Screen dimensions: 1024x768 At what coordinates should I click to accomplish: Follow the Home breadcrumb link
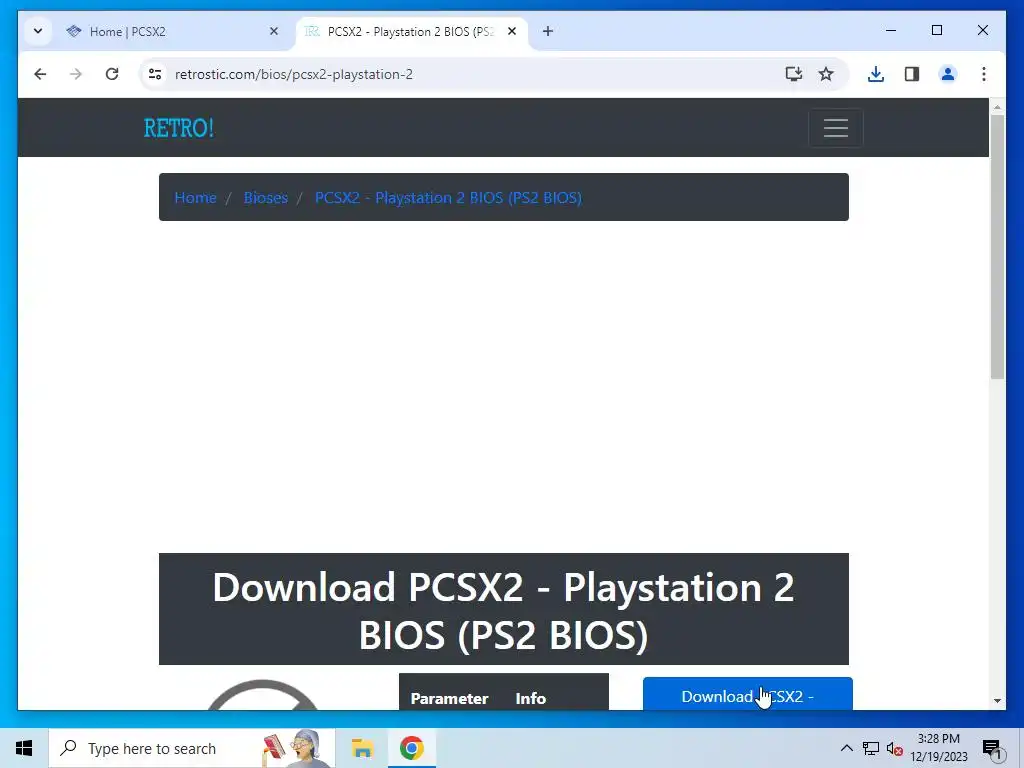point(195,198)
